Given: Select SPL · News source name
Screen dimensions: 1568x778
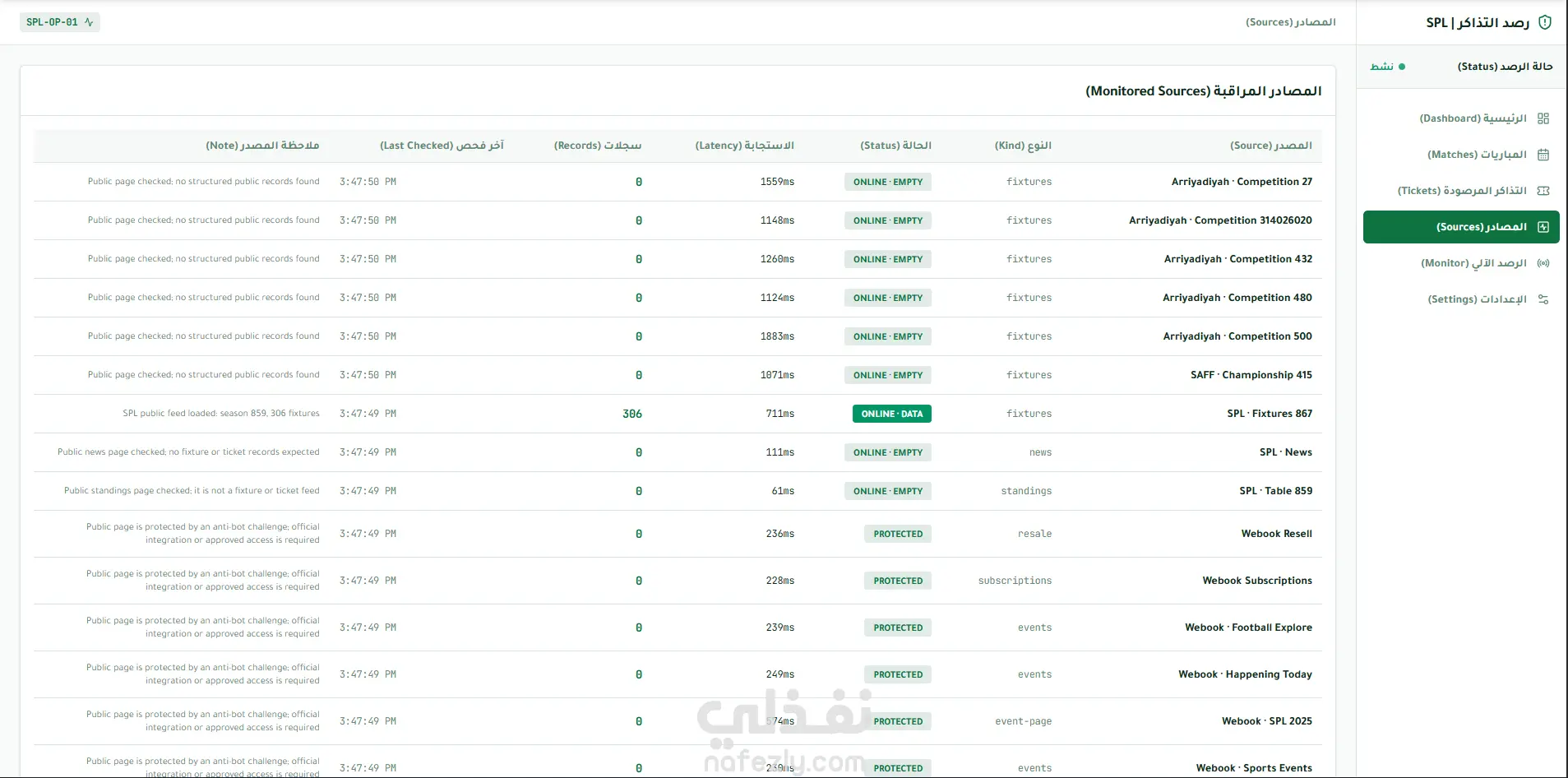Looking at the screenshot, I should pyautogui.click(x=1286, y=452).
